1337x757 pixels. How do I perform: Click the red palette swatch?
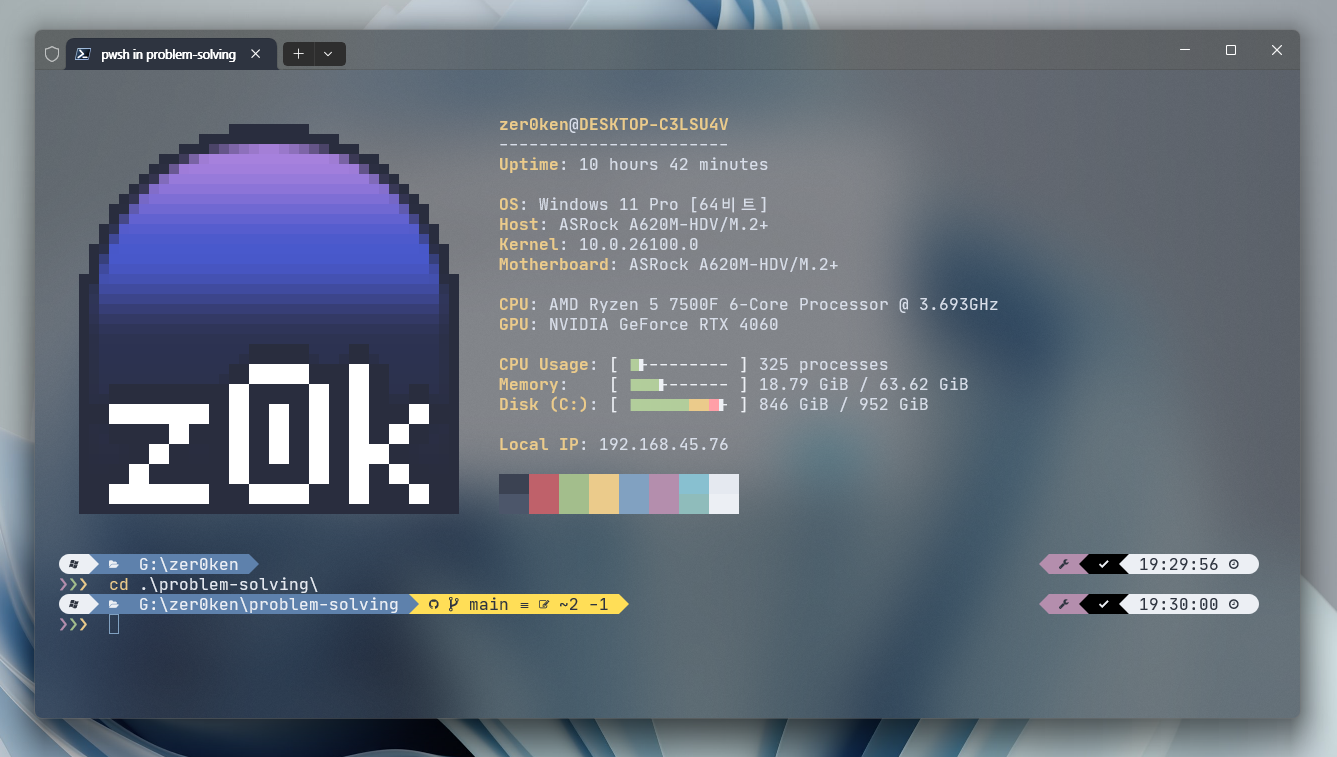(544, 494)
